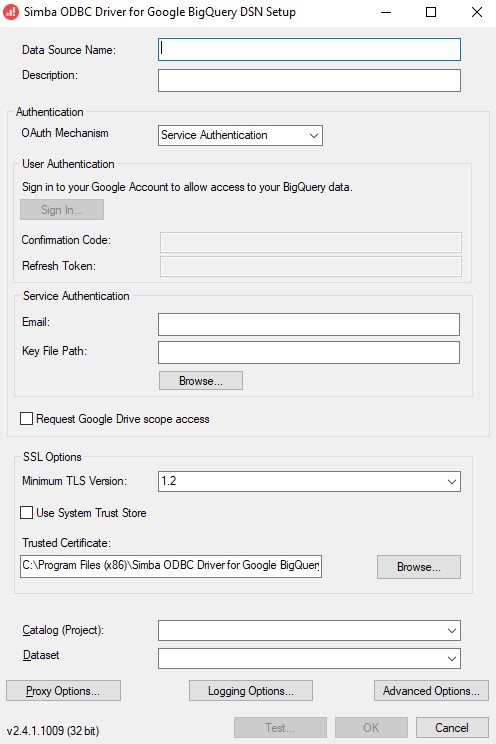Viewport: 496px width, 744px height.
Task: Toggle Use System Trust Store checkbox
Action: [x=27, y=512]
